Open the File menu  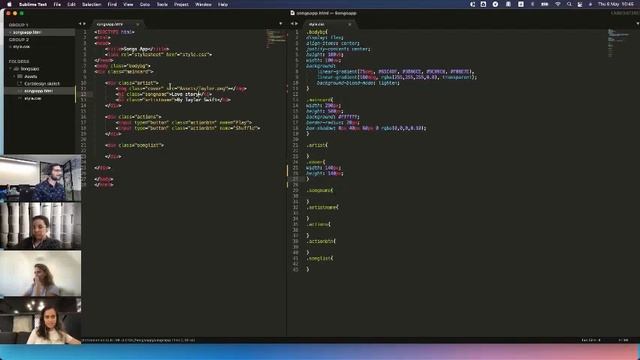pos(58,4)
